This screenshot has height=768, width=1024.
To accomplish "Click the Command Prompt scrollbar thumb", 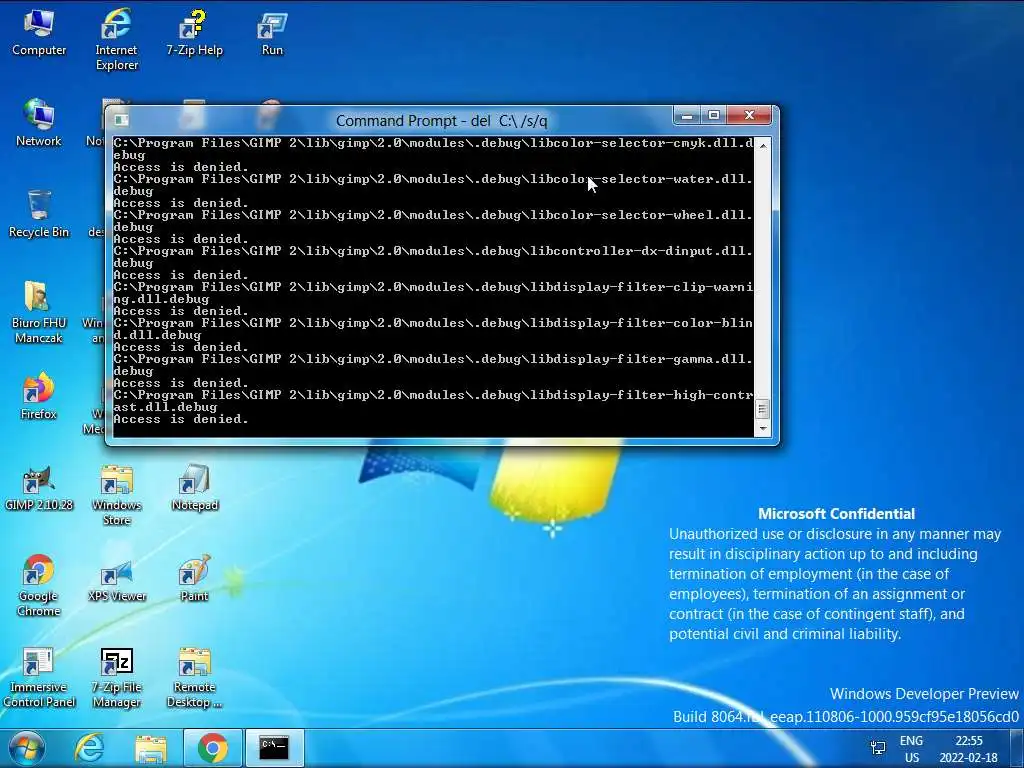I will (762, 409).
